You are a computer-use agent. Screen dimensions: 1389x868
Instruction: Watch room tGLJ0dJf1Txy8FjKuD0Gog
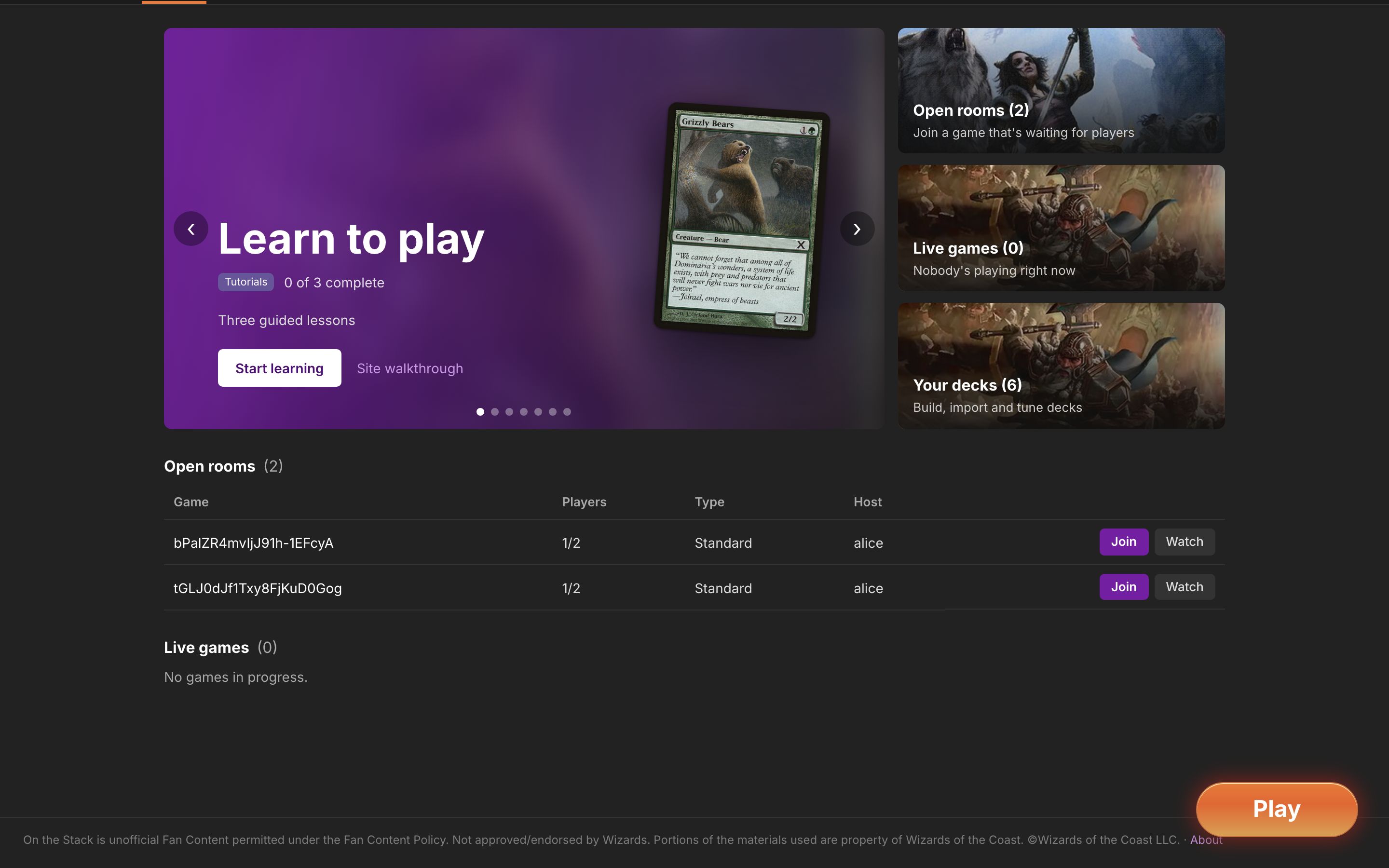[1184, 587]
